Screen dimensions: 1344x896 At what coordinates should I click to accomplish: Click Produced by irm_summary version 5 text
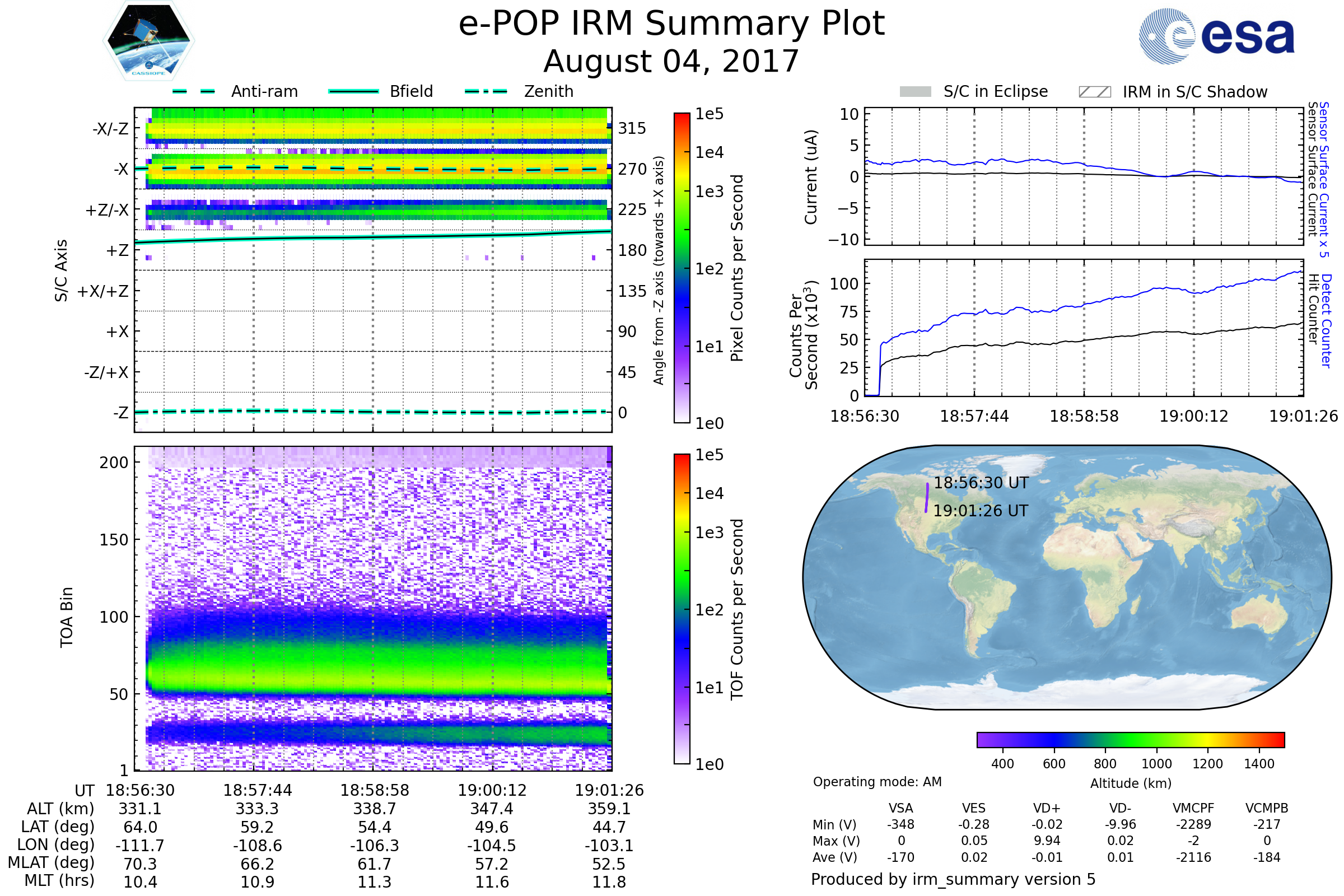(953, 879)
